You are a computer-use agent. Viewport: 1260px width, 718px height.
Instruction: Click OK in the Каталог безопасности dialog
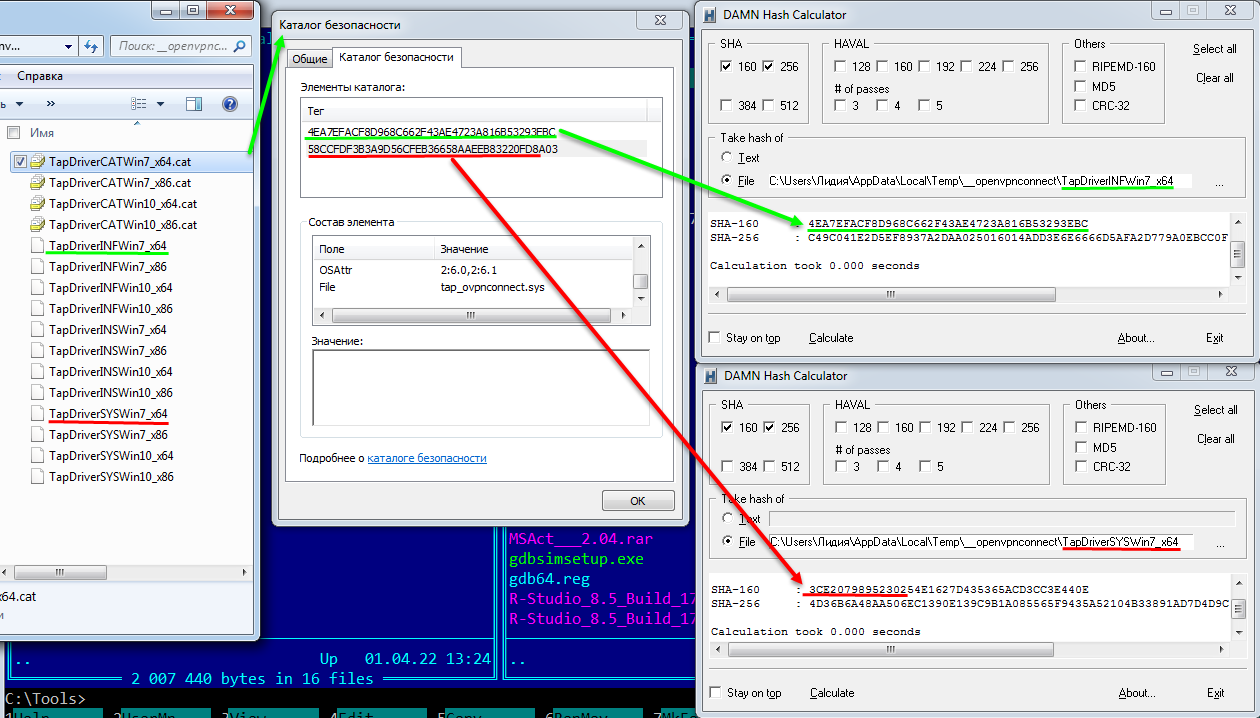click(638, 501)
